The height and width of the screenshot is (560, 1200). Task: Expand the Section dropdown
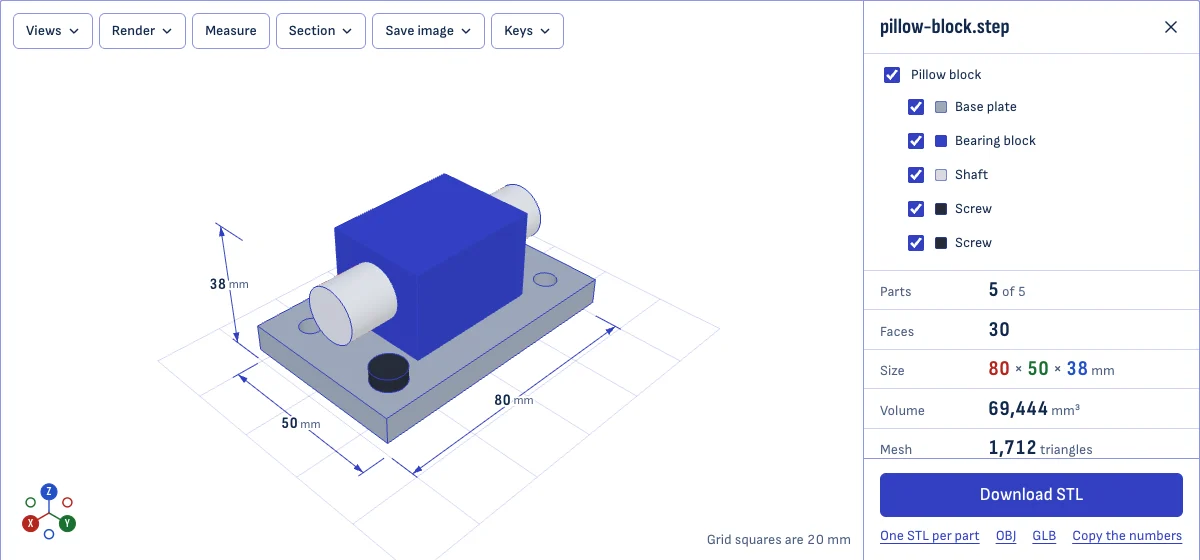coord(321,31)
